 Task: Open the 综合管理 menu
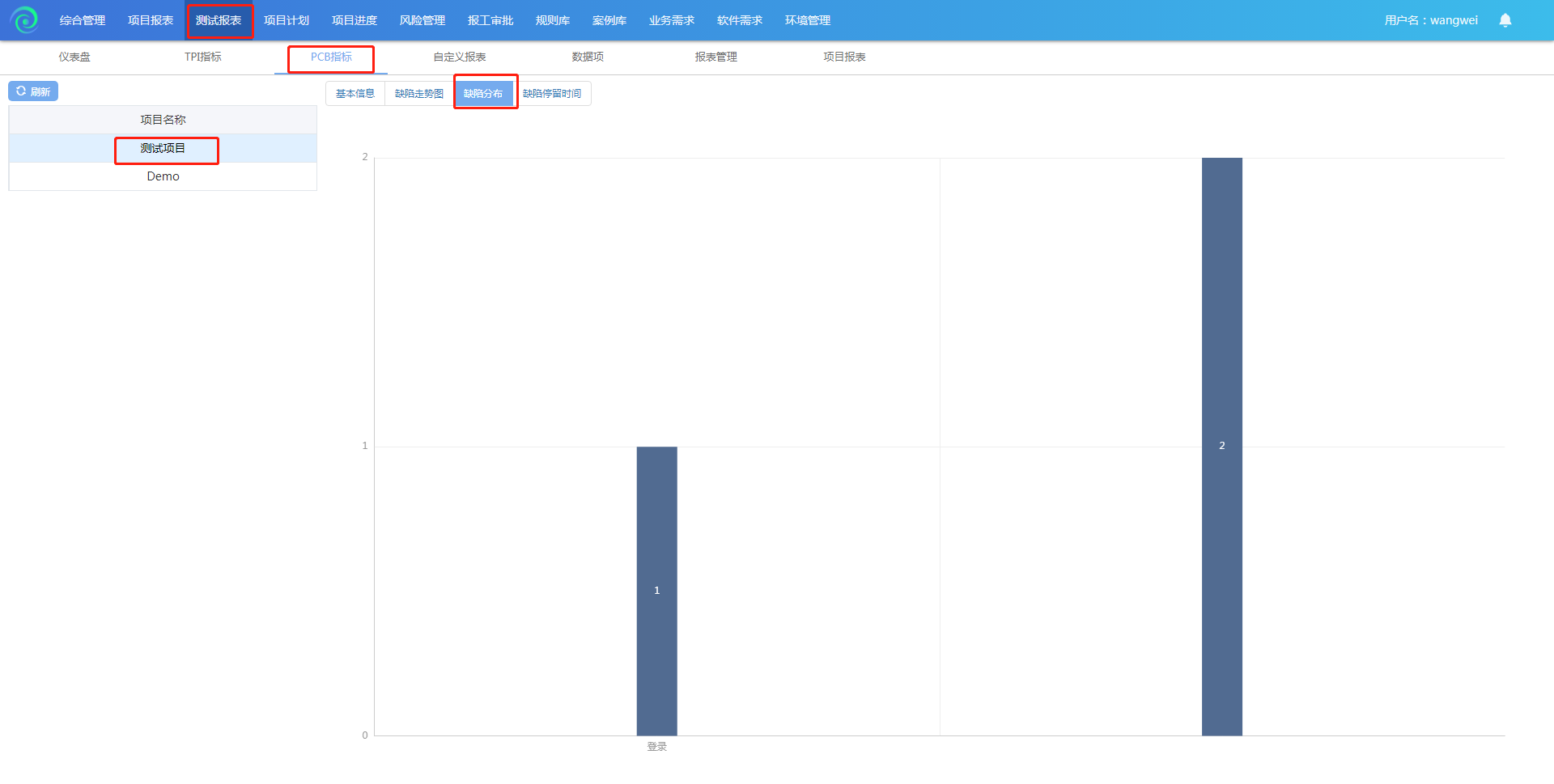(x=83, y=20)
